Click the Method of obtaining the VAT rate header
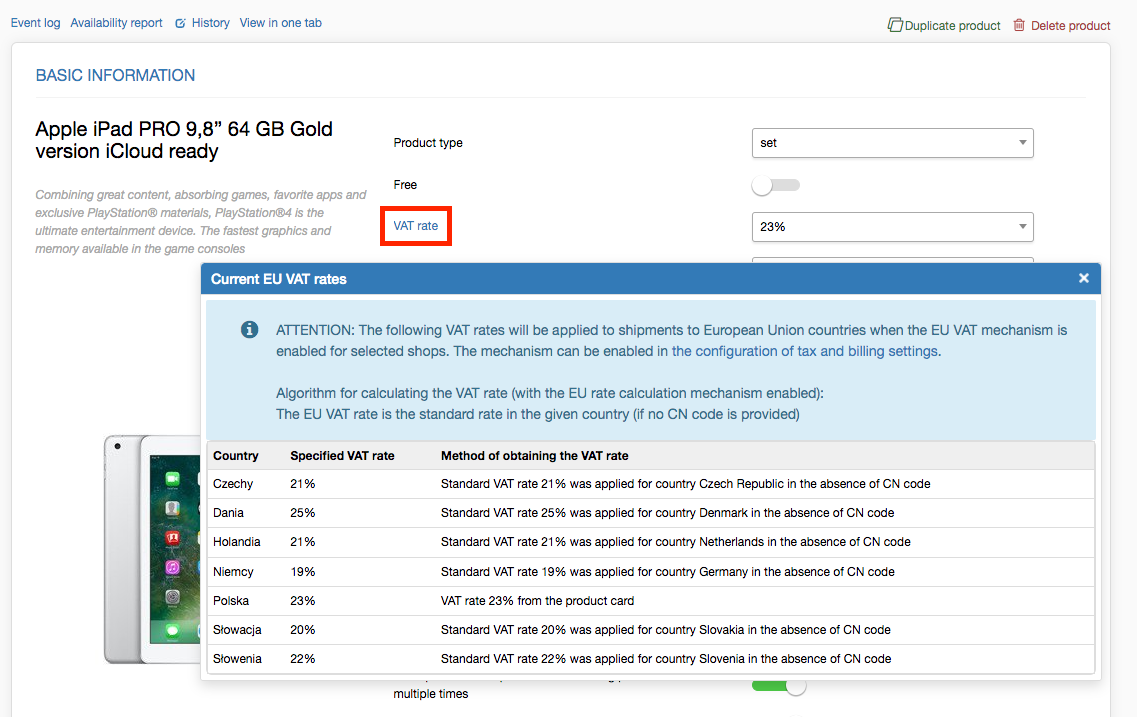1137x717 pixels. pyautogui.click(x=534, y=456)
